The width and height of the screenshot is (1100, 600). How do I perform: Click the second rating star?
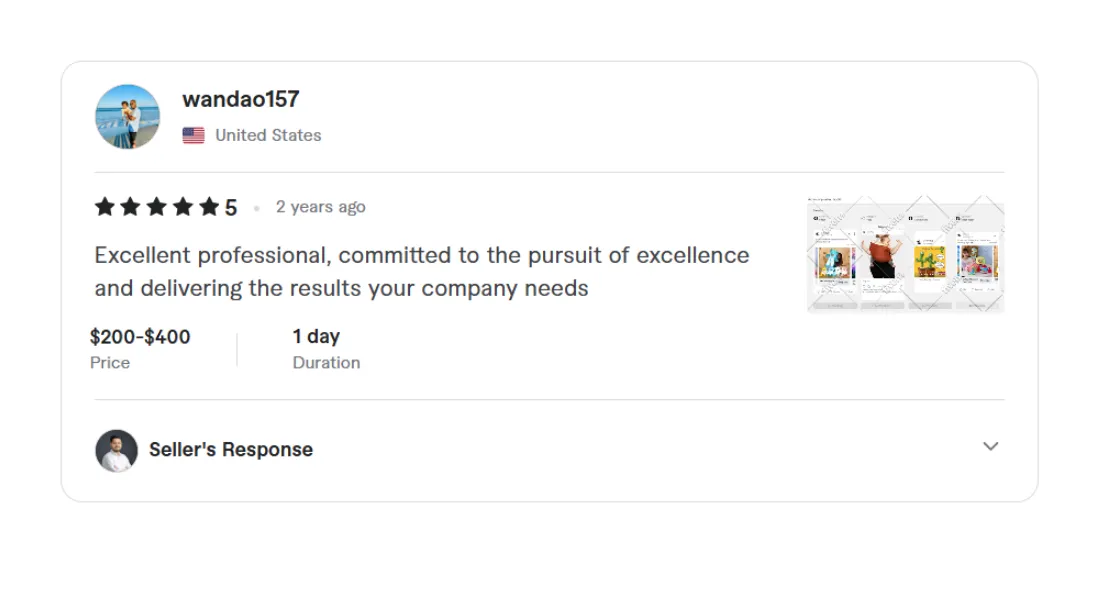[131, 207]
